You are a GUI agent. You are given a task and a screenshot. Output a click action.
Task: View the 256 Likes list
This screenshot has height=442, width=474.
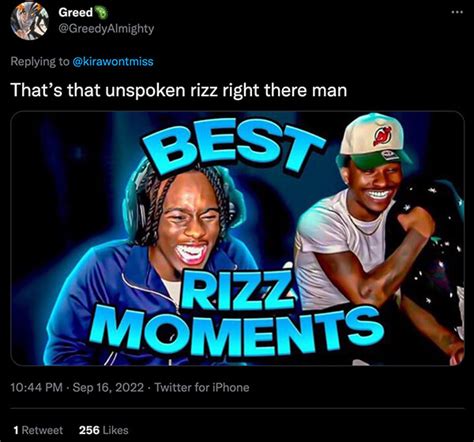point(104,430)
